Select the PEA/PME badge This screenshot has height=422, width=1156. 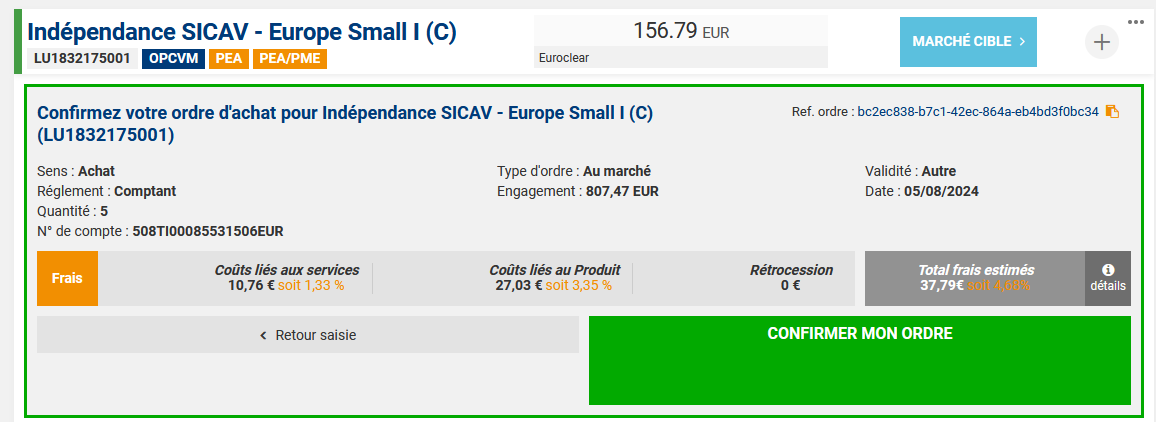click(291, 58)
